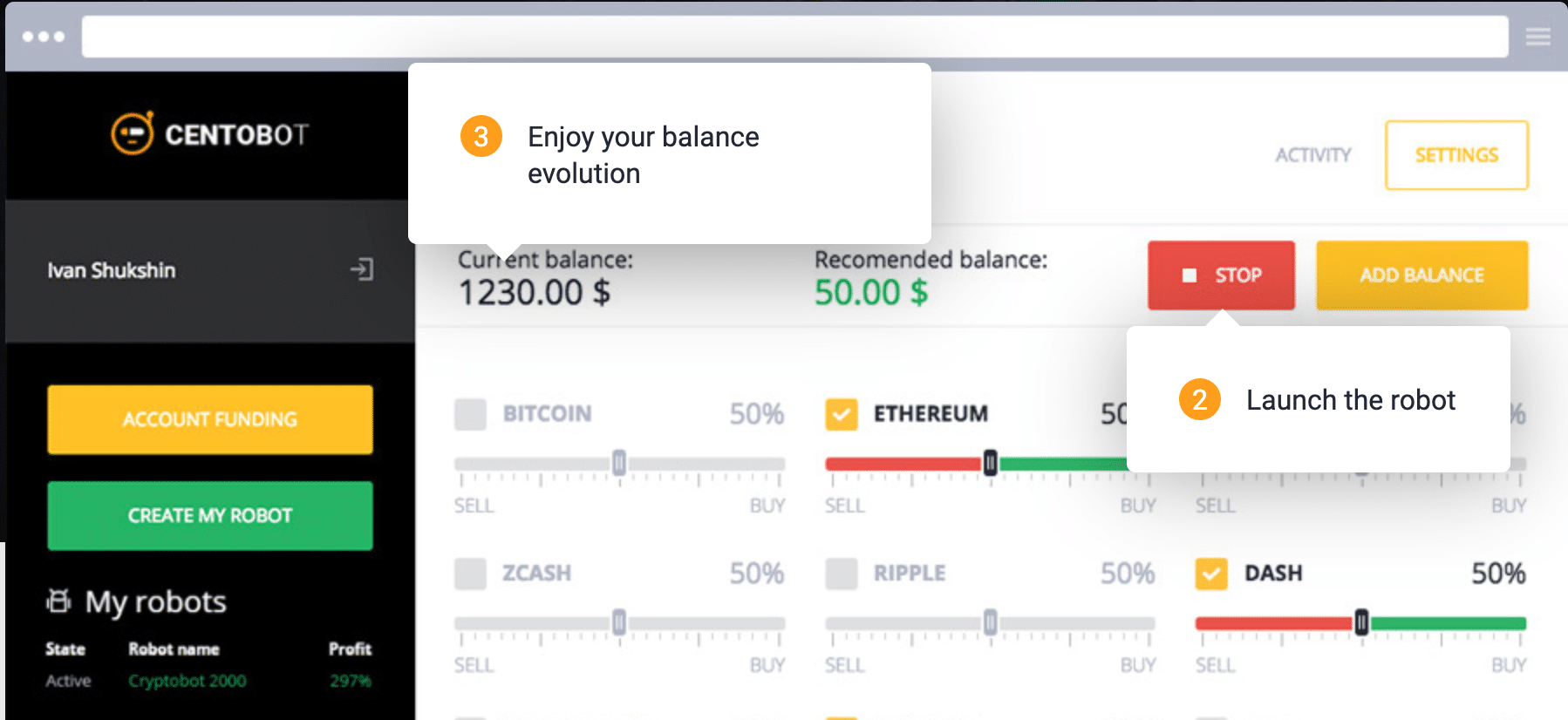
Task: Switch to the Activity tab
Action: [x=1312, y=155]
